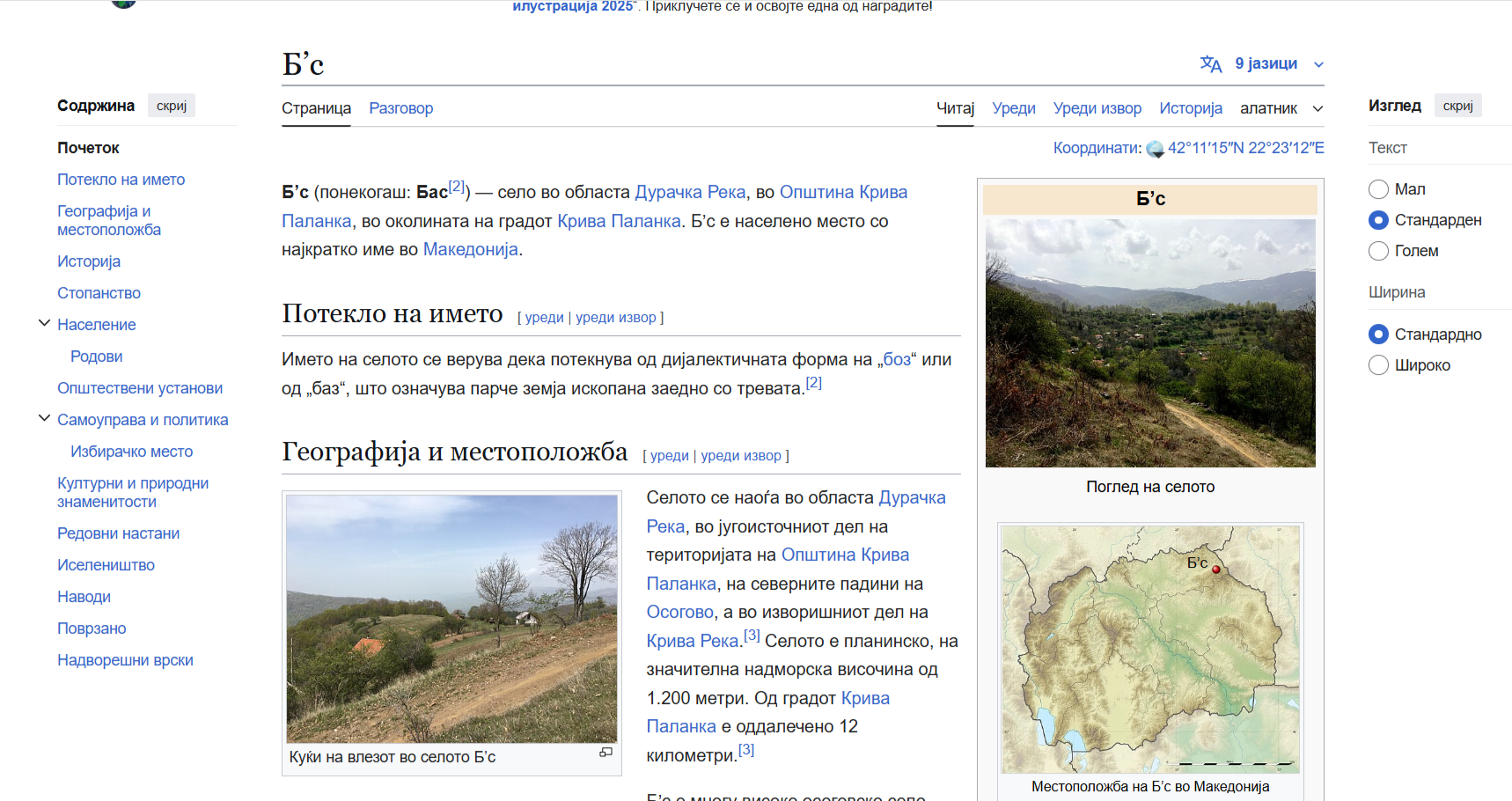Go to Наводи in contents
Image resolution: width=1512 pixels, height=801 pixels.
point(84,597)
